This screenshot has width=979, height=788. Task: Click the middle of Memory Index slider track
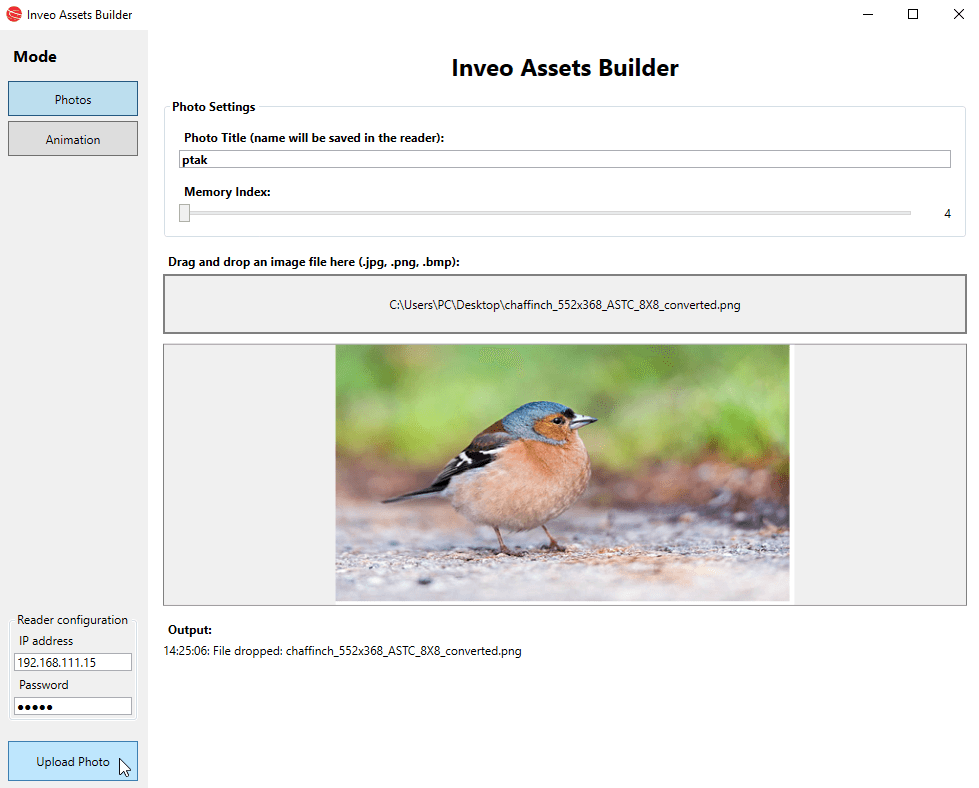[x=546, y=213]
